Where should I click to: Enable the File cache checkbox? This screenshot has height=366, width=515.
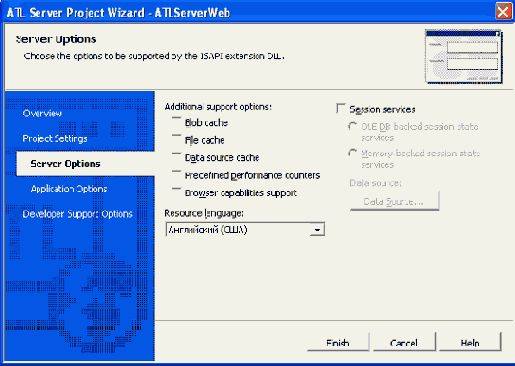pyautogui.click(x=177, y=140)
